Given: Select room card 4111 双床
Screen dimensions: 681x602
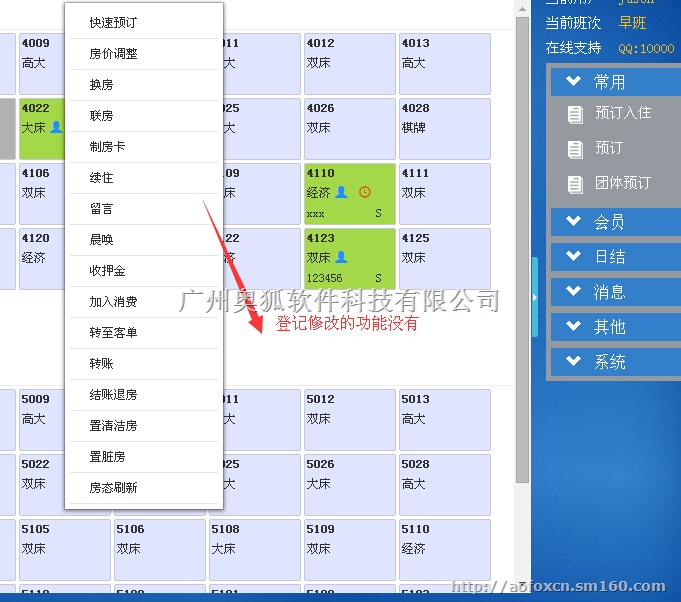Looking at the screenshot, I should (445, 194).
